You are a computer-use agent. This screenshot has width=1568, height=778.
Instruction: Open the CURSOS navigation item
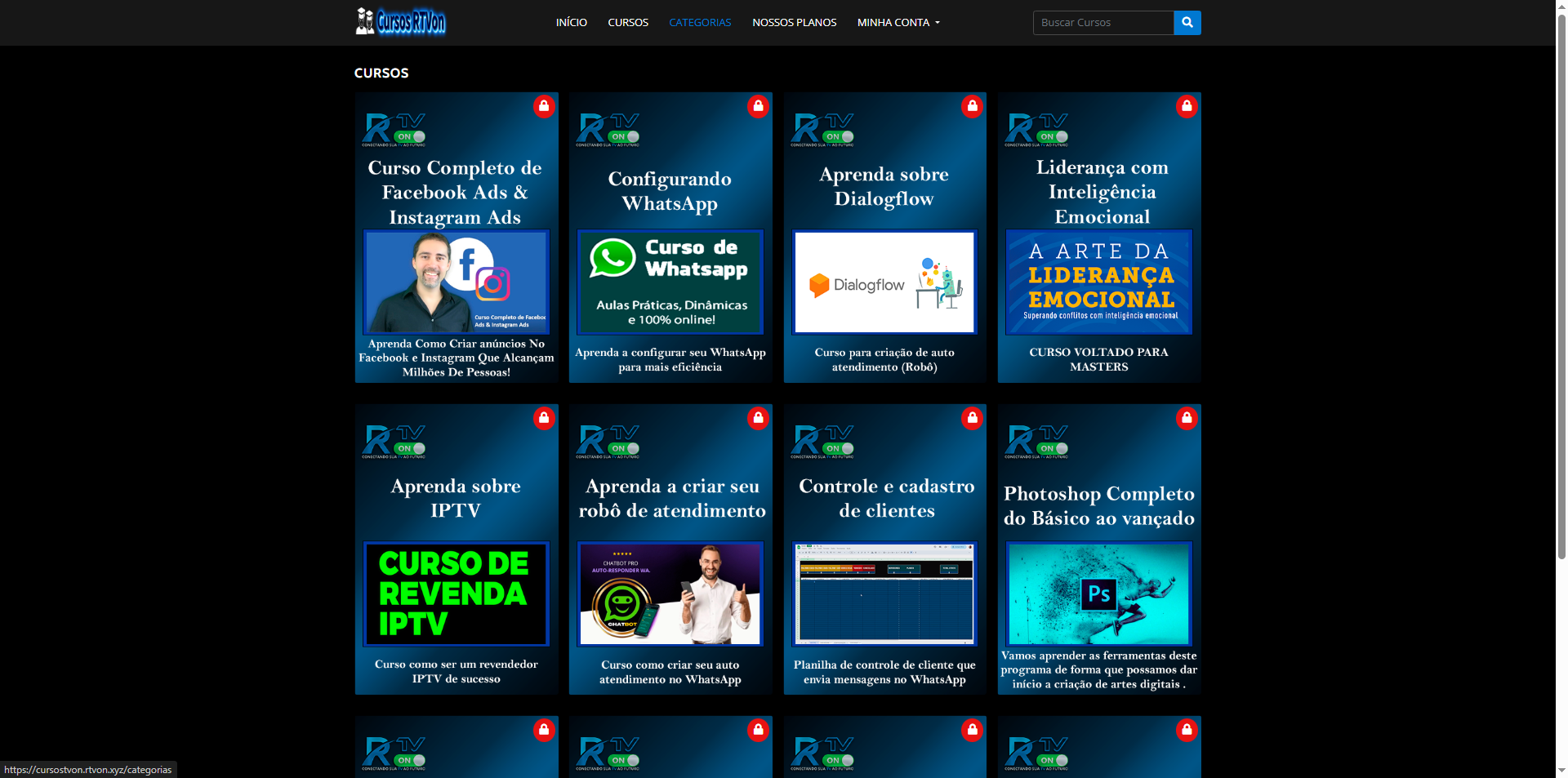pyautogui.click(x=627, y=23)
